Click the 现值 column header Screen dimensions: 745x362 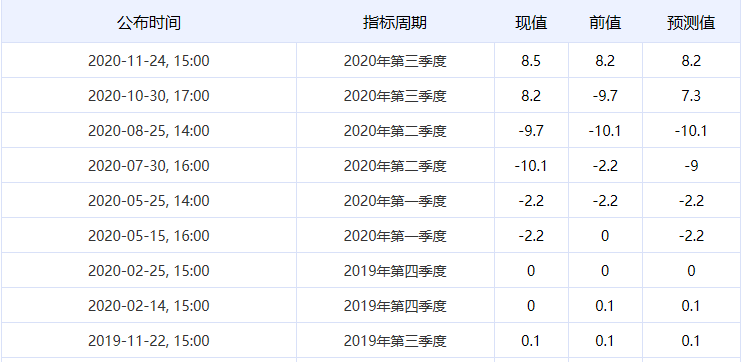(x=531, y=23)
